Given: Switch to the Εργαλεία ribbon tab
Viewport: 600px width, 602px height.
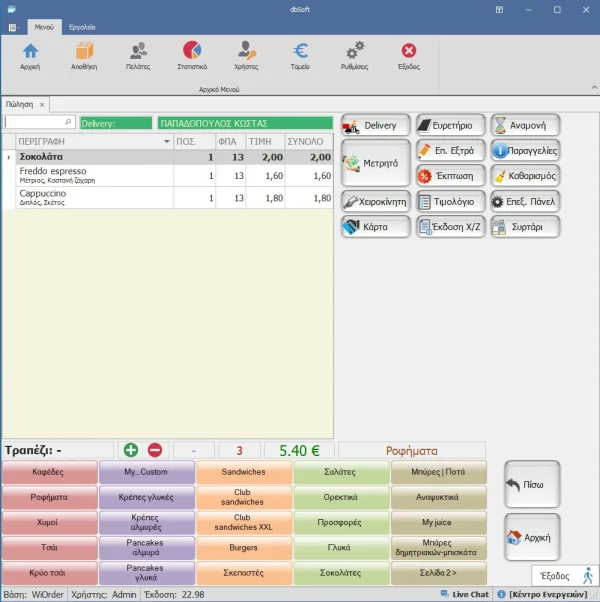Looking at the screenshot, I should [82, 27].
